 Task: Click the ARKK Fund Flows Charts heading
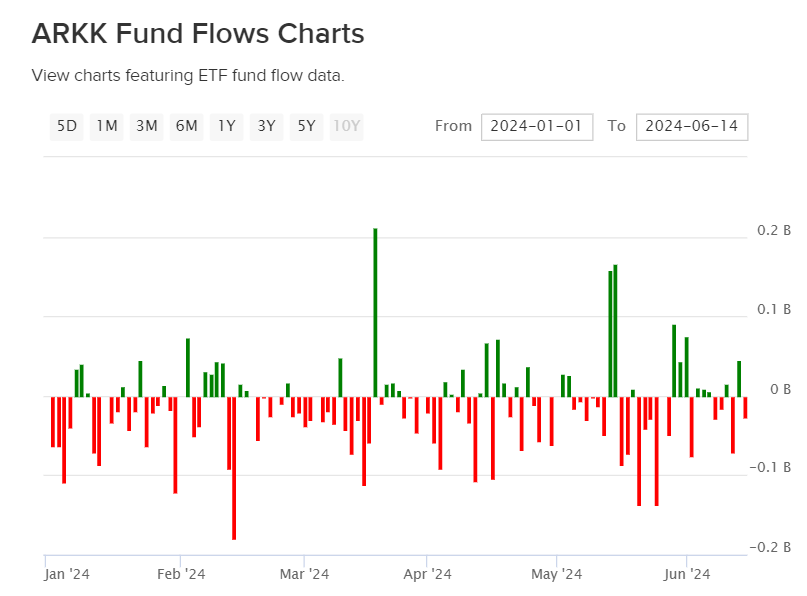coord(197,34)
